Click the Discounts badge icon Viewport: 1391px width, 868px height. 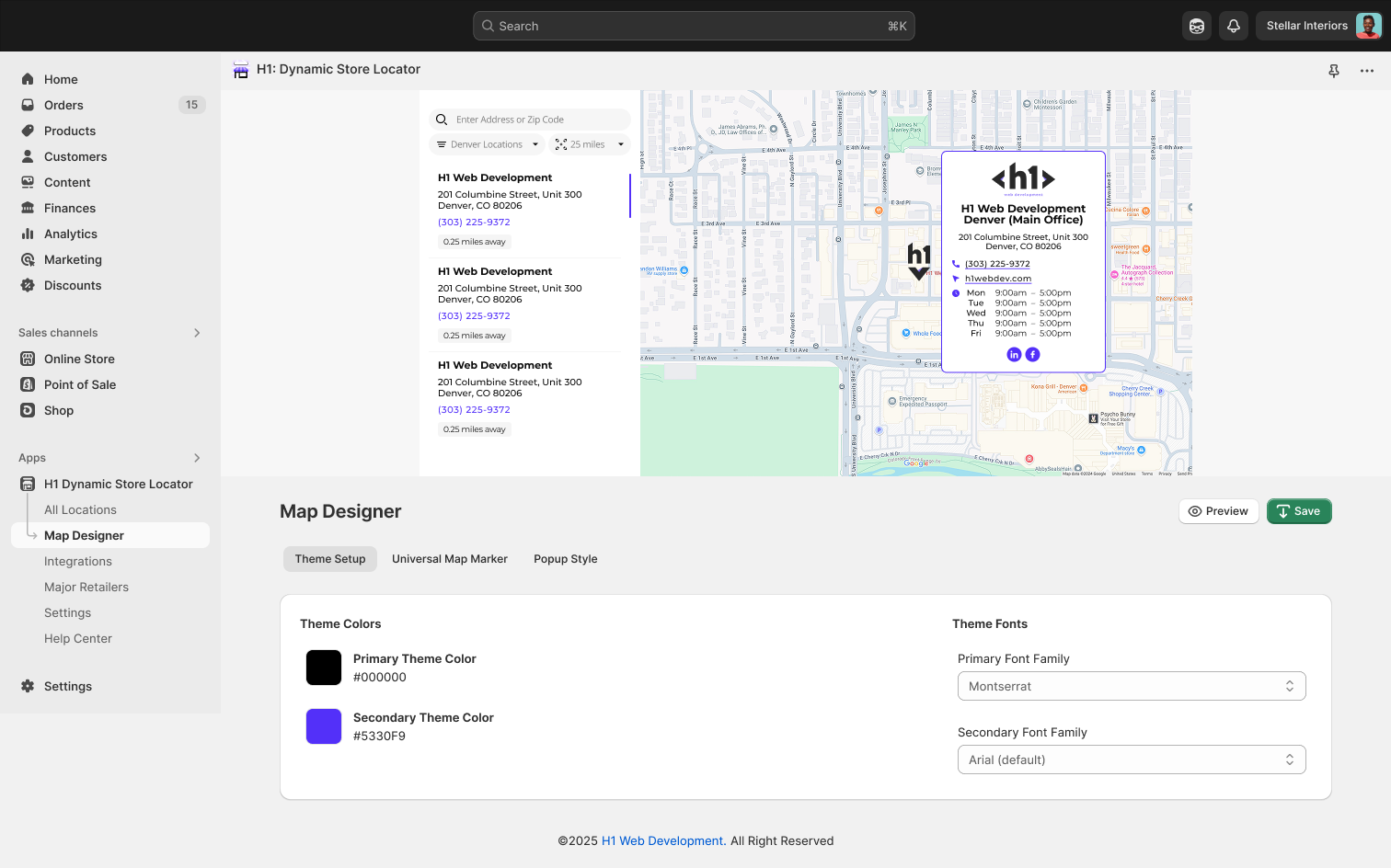(x=28, y=285)
